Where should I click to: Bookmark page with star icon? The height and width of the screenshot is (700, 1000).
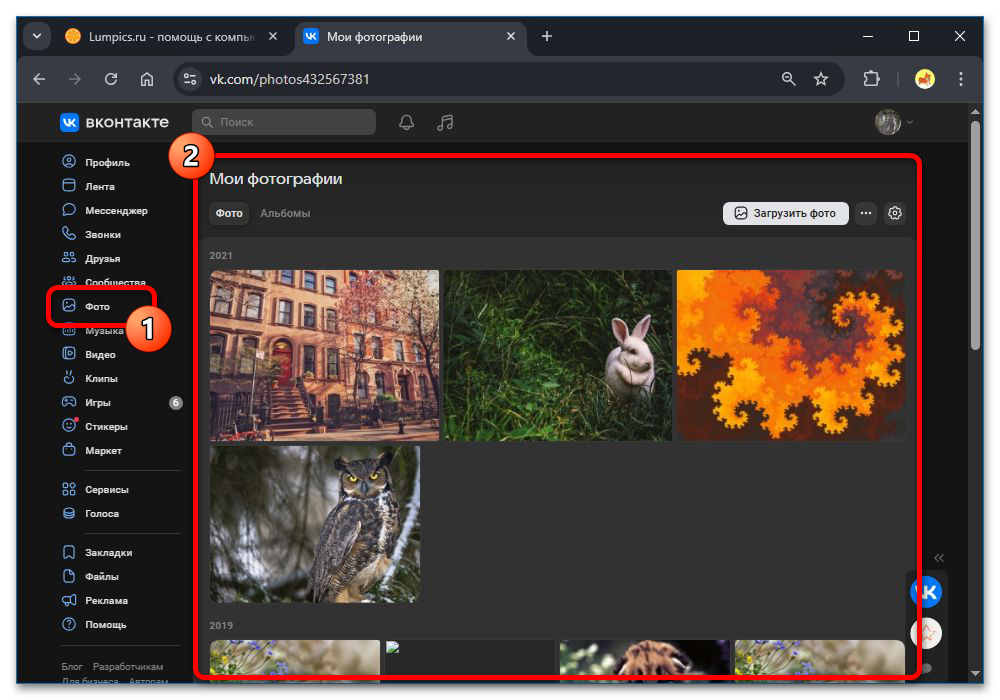(x=821, y=79)
